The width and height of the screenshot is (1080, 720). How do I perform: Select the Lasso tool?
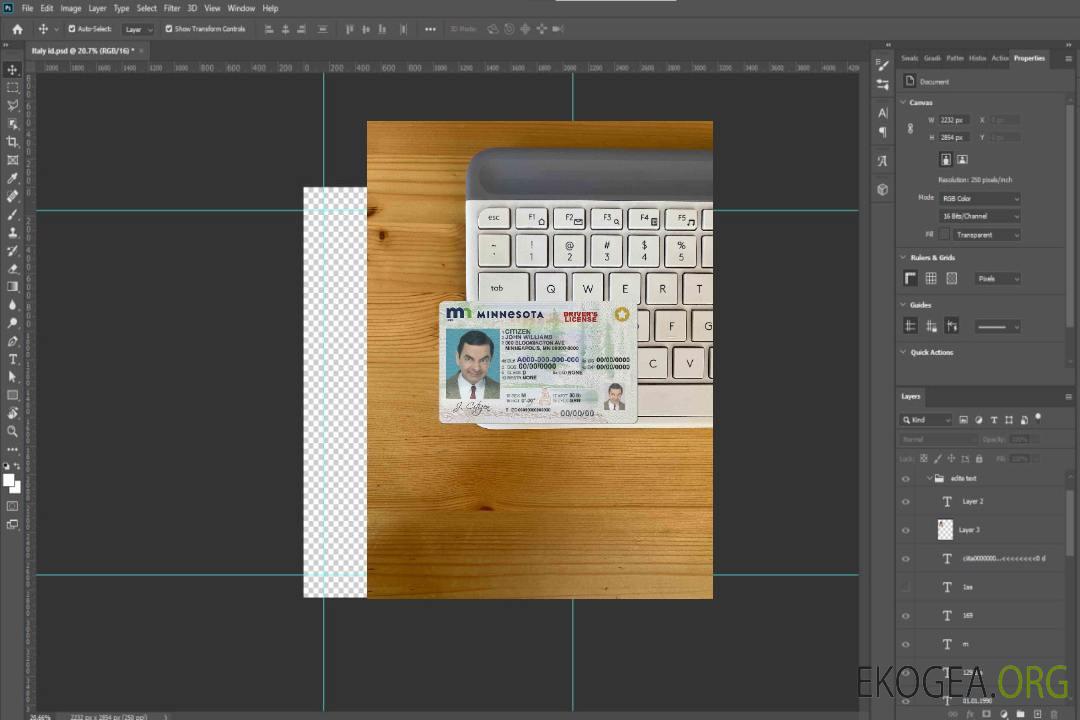(x=13, y=105)
